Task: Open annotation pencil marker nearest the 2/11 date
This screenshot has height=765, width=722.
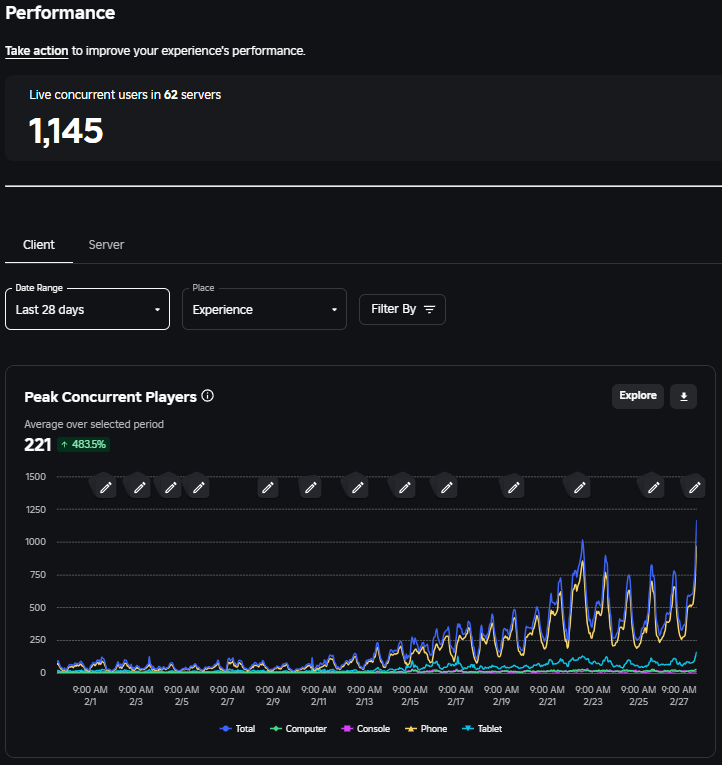Action: click(x=311, y=487)
